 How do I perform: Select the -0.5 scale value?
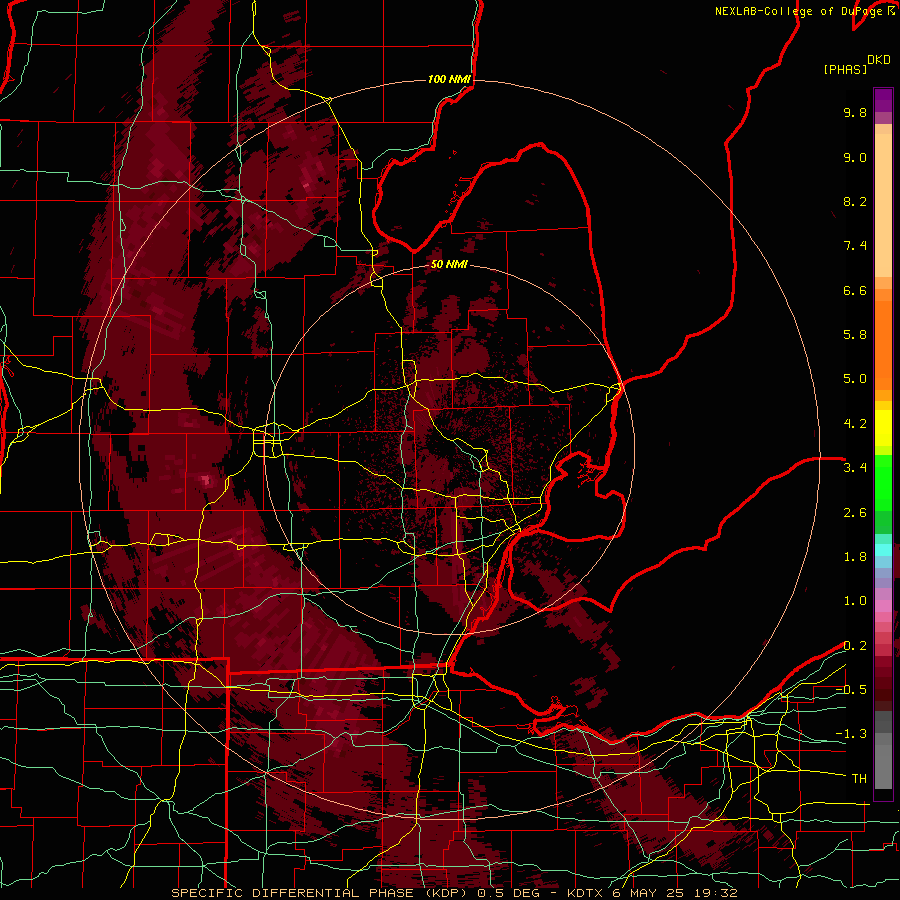click(x=851, y=690)
